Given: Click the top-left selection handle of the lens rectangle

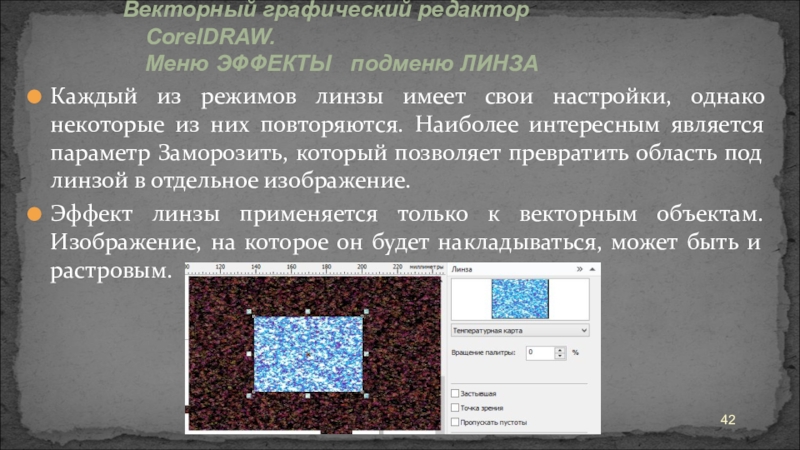Looking at the screenshot, I should coord(249,311).
